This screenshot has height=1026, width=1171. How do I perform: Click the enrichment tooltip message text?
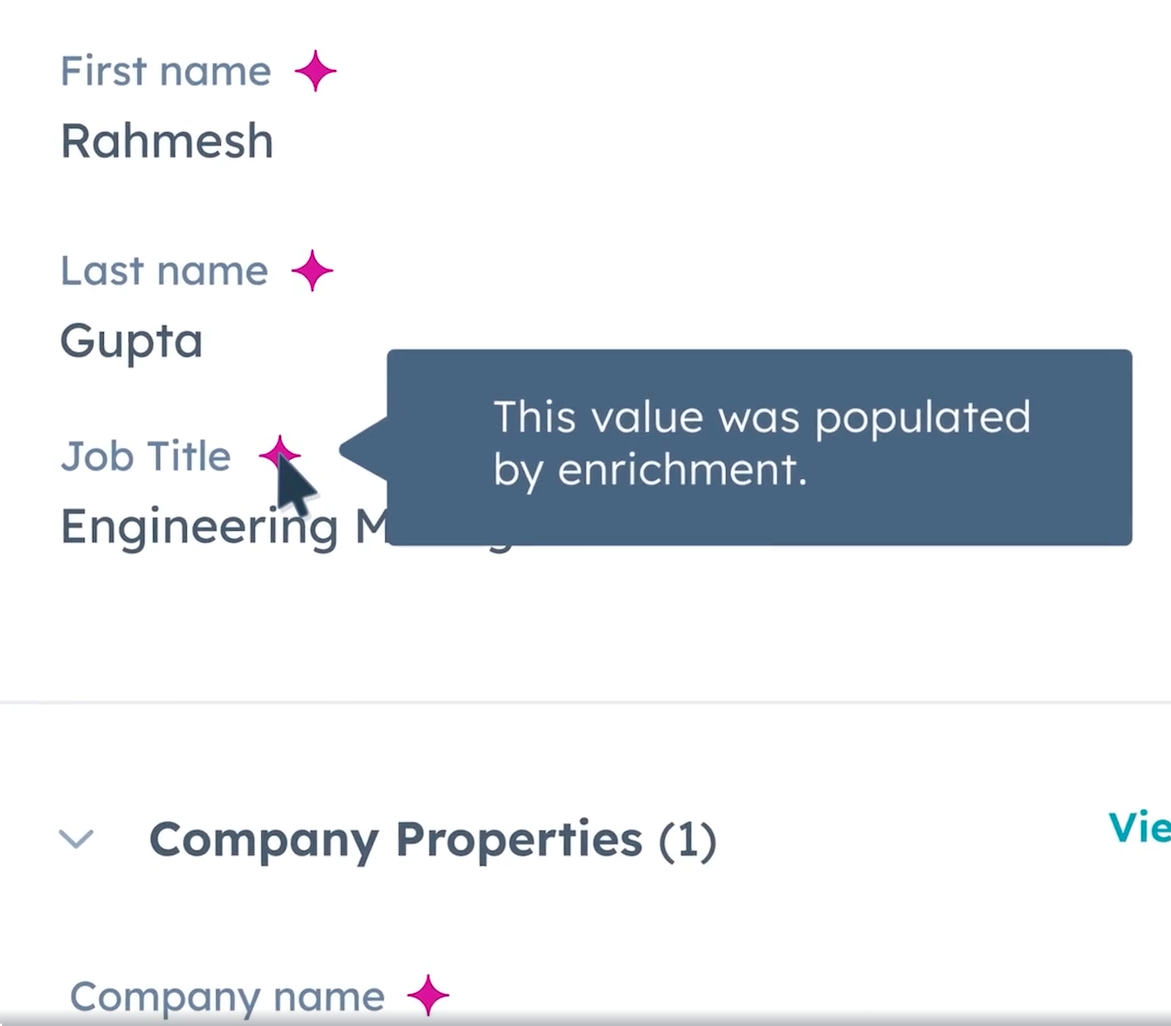coord(762,444)
